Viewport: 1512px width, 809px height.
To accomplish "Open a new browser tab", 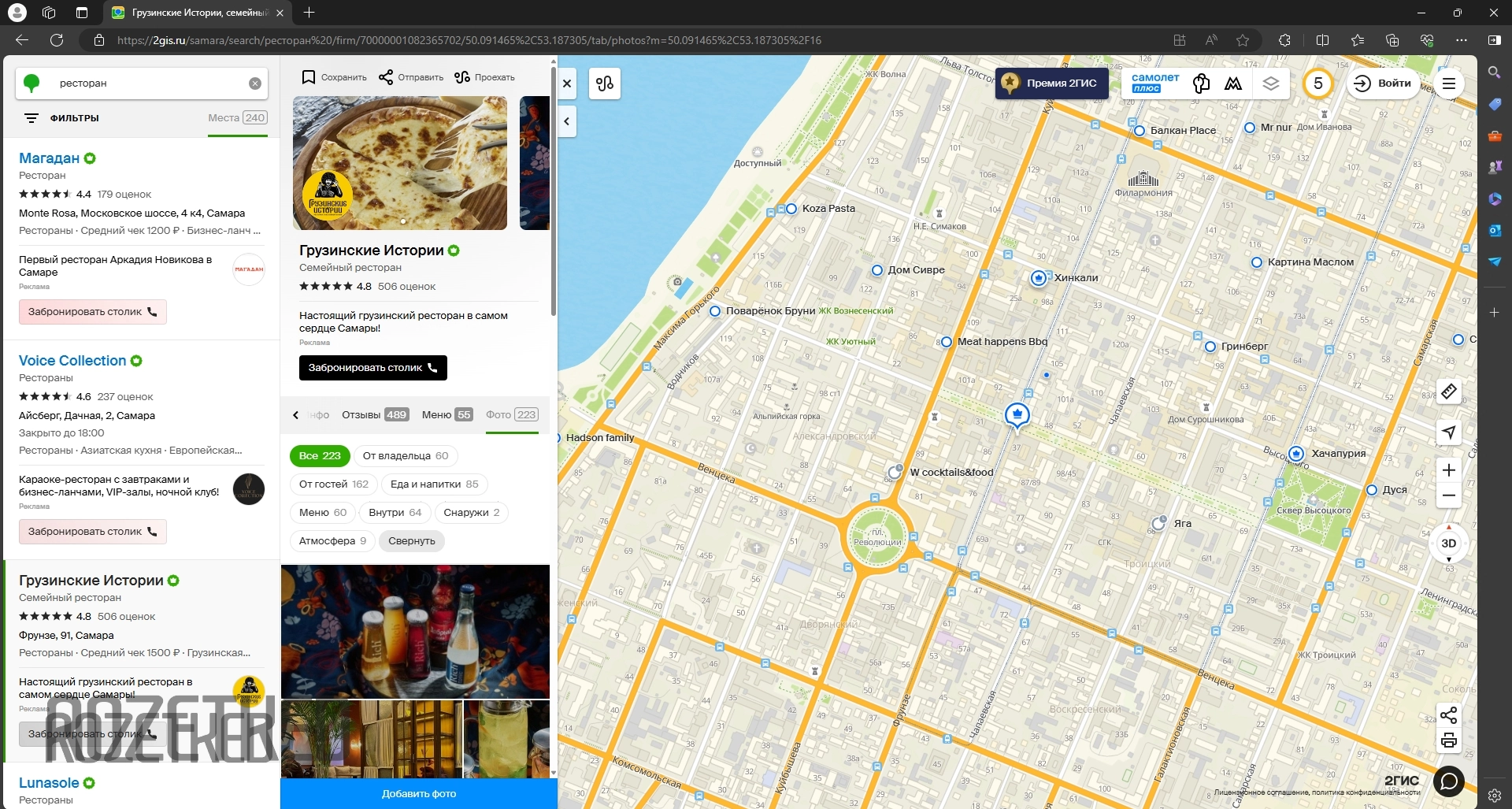I will click(x=309, y=13).
